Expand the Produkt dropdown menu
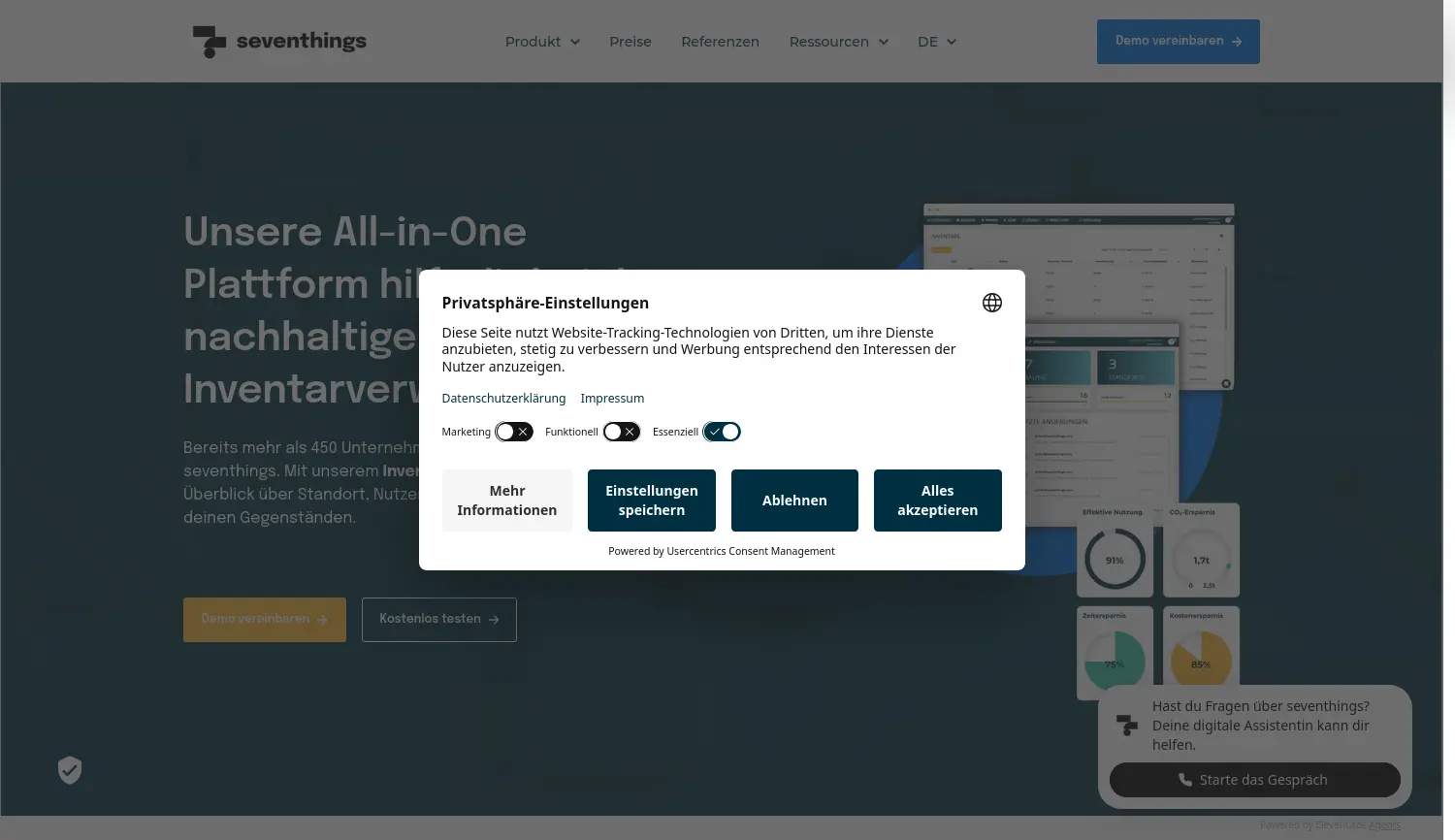Screen dimensions: 1455x840 pos(542,42)
